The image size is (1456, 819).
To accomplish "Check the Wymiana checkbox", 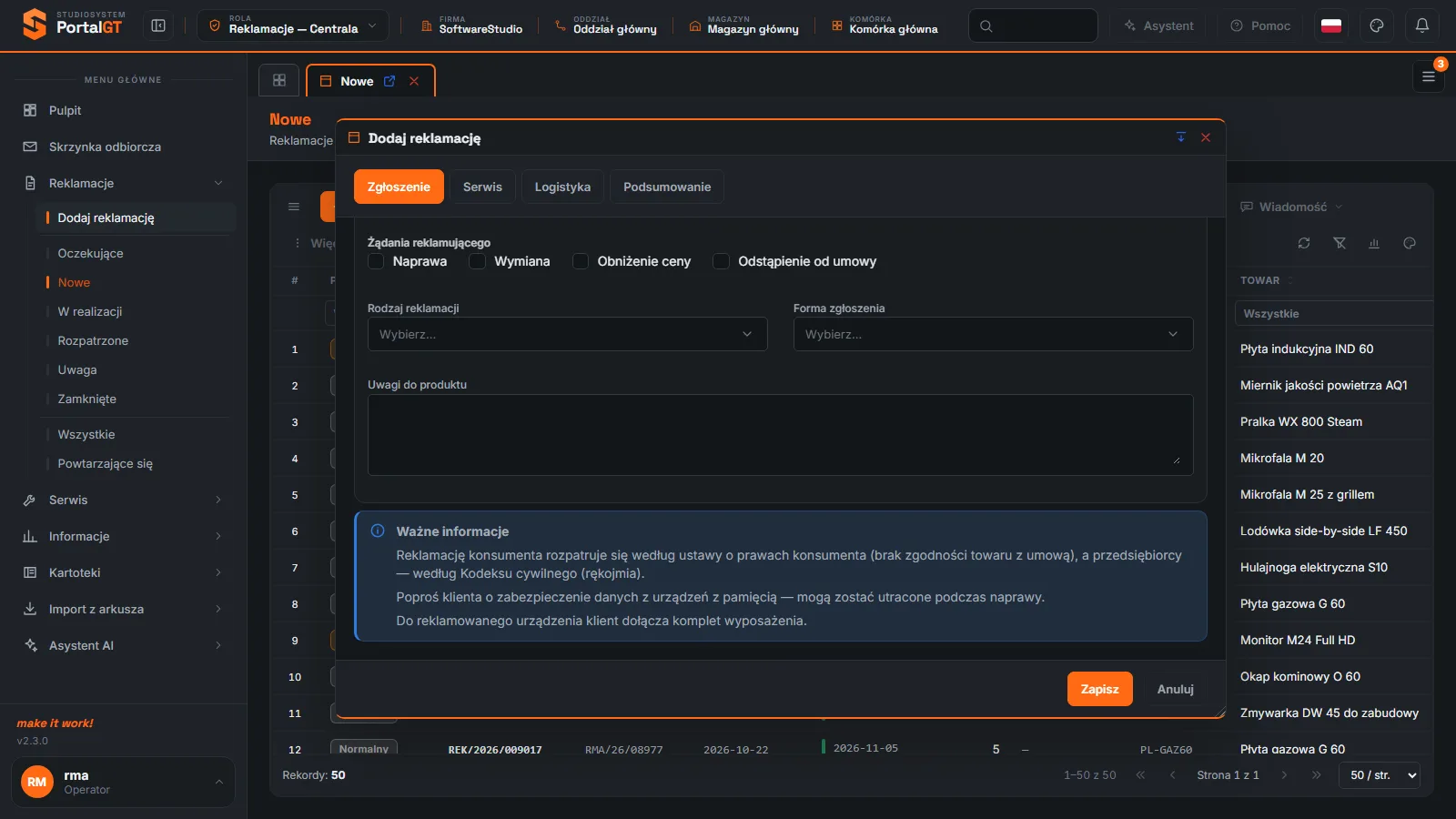I will (477, 261).
